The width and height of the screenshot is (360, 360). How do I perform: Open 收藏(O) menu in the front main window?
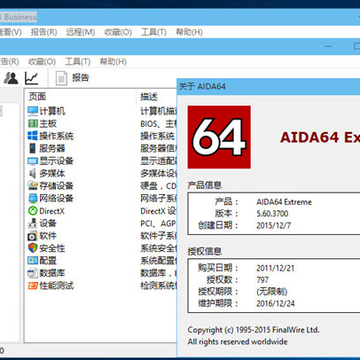click(x=42, y=62)
